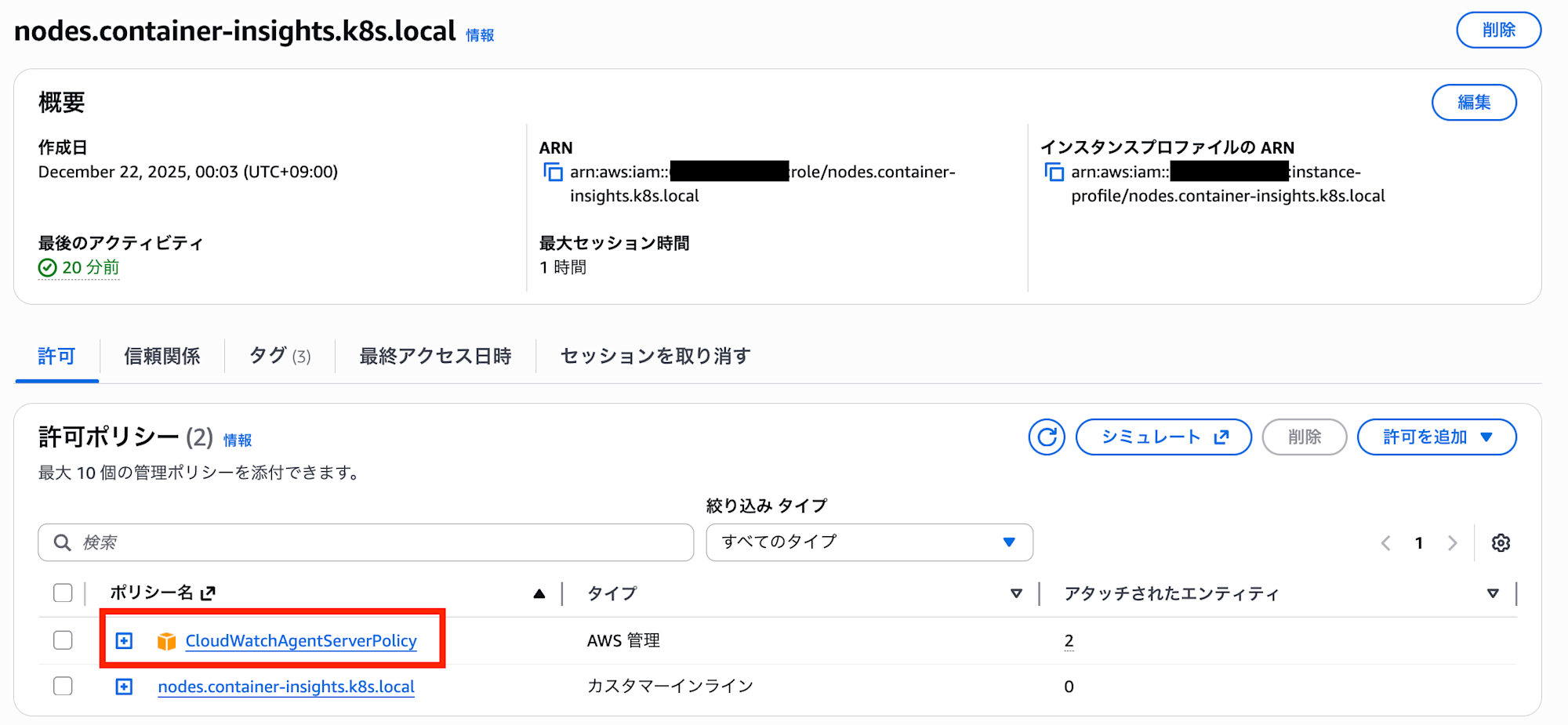This screenshot has width=1568, height=725.
Task: Select the CloudWatchAgentServerPolicy row checkbox
Action: click(63, 640)
